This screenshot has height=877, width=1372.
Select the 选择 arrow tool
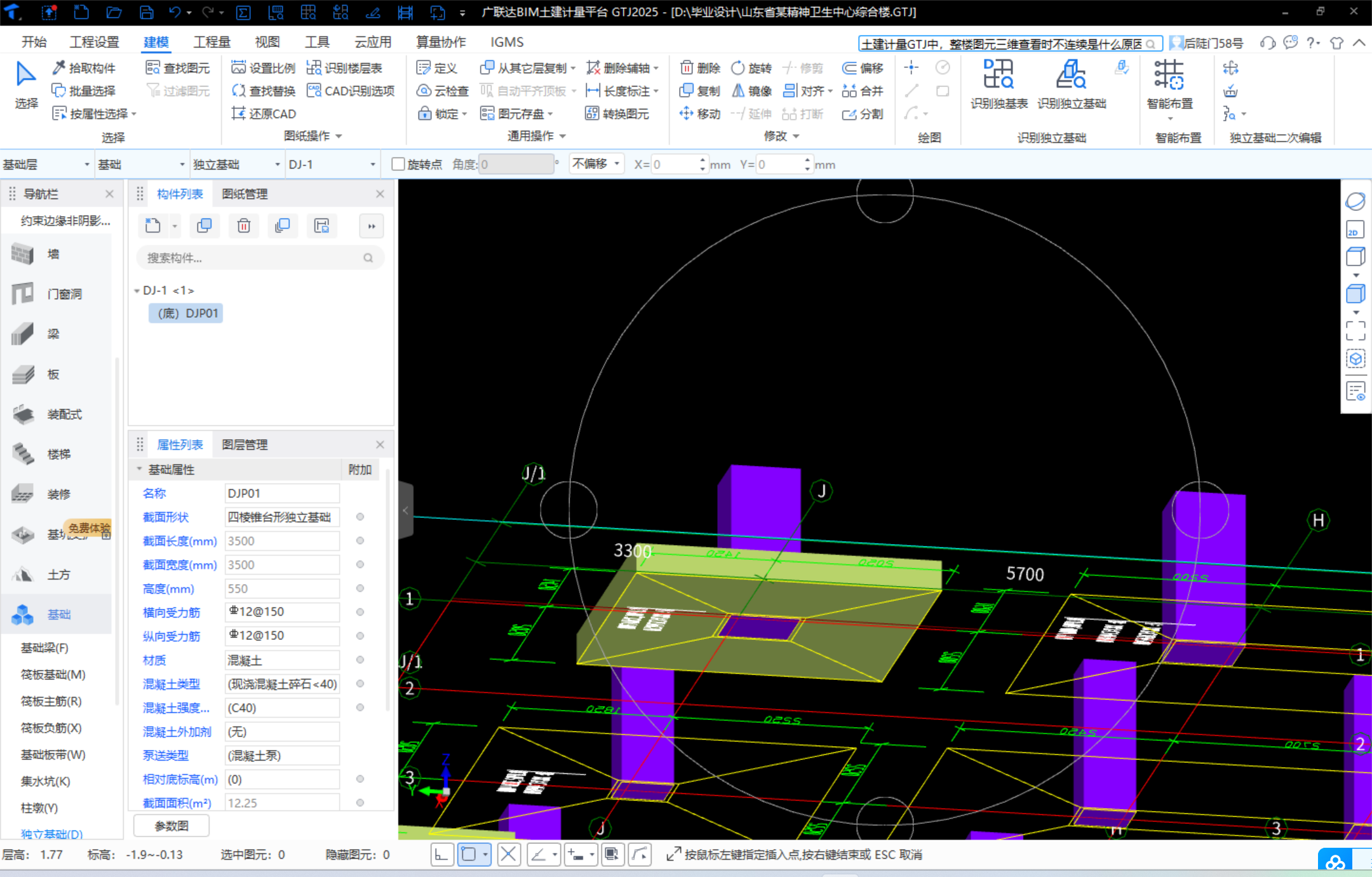[x=26, y=86]
